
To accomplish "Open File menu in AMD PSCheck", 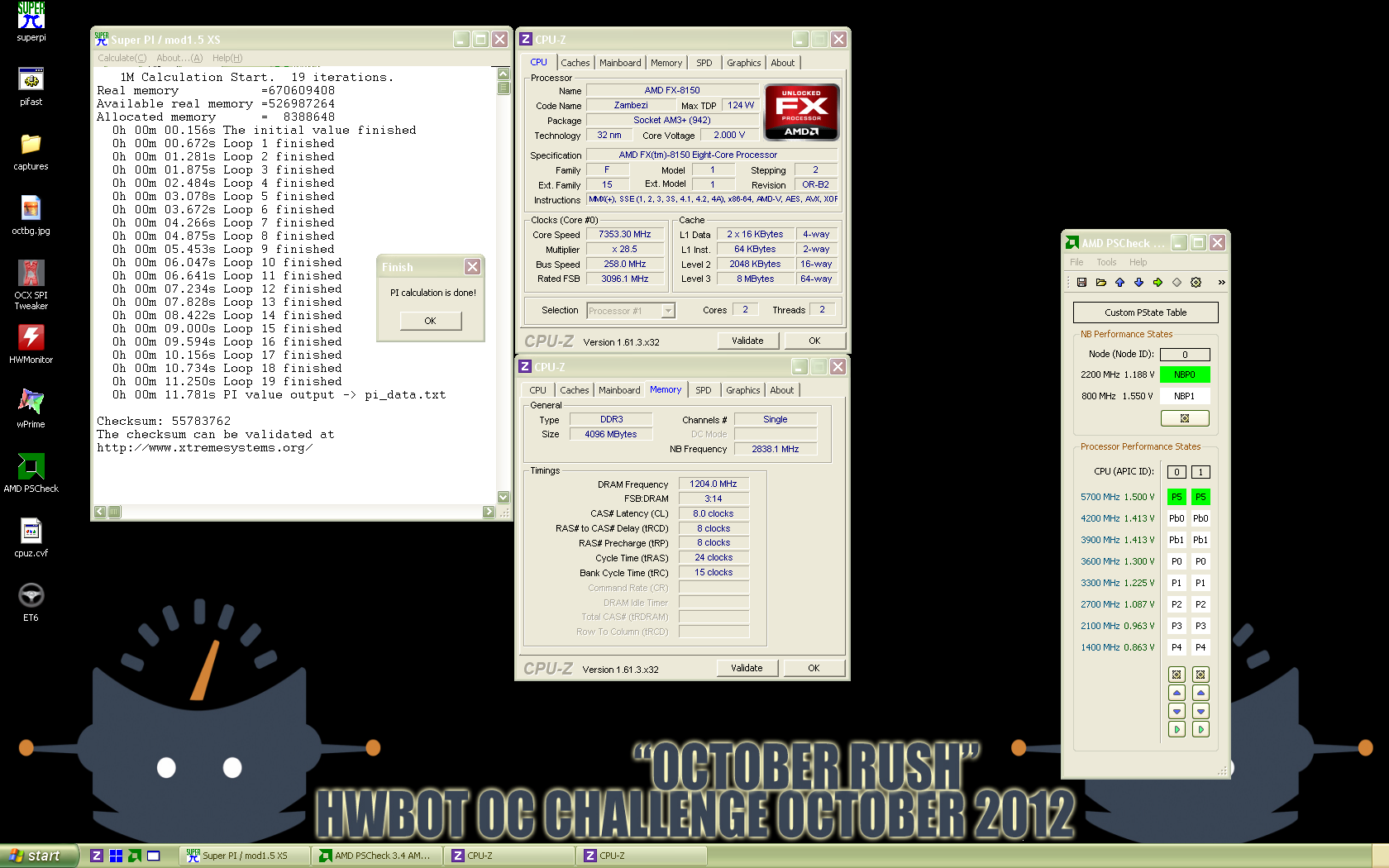I will coord(1076,262).
